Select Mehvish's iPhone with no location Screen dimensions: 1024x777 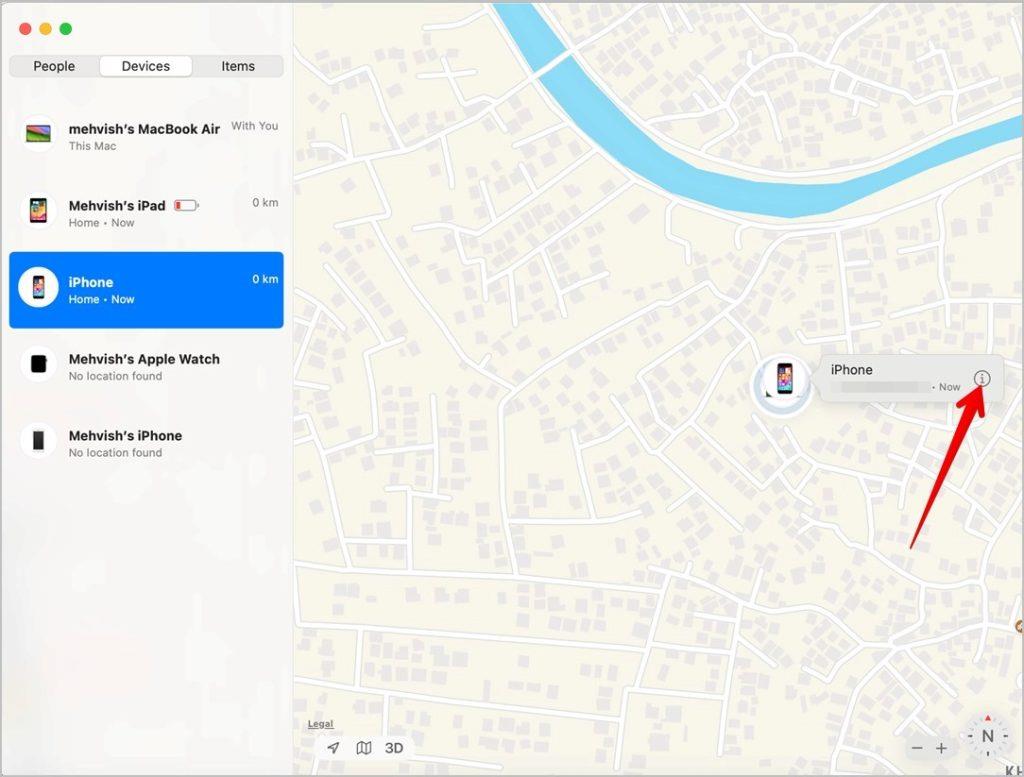coord(146,443)
